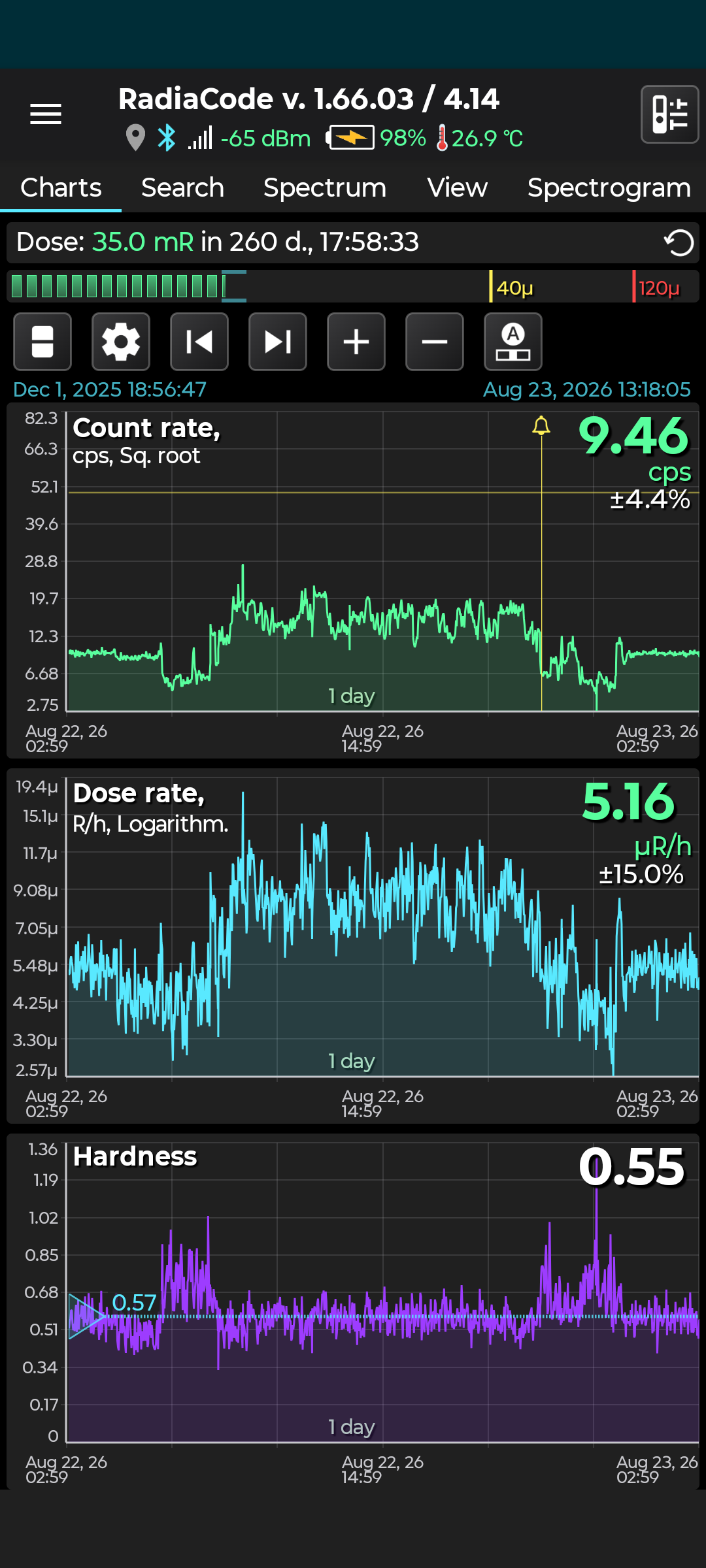Reset the accumulated dose counter

(679, 243)
